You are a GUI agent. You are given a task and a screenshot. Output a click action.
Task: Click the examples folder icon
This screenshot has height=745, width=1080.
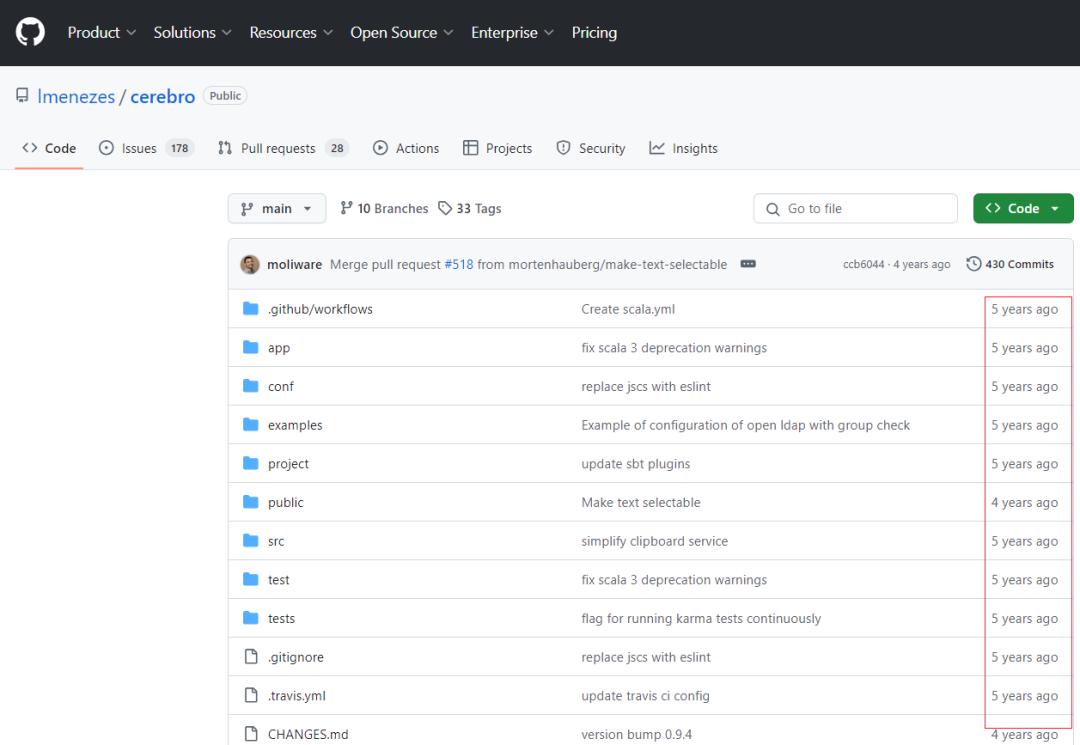coord(251,424)
